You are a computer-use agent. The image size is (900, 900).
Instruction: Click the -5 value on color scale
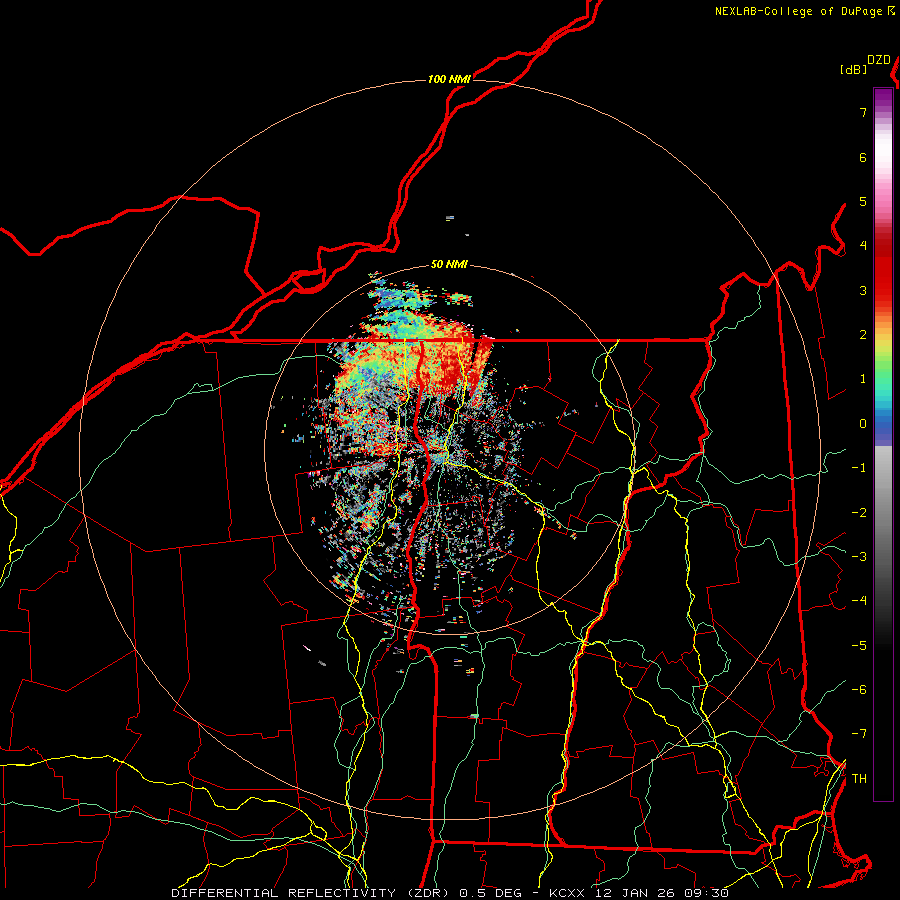pyautogui.click(x=859, y=646)
